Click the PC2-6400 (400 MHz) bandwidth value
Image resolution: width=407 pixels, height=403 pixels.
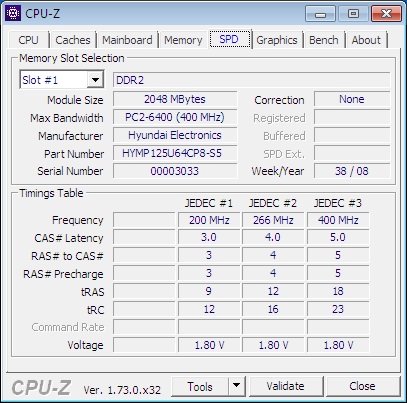click(175, 117)
